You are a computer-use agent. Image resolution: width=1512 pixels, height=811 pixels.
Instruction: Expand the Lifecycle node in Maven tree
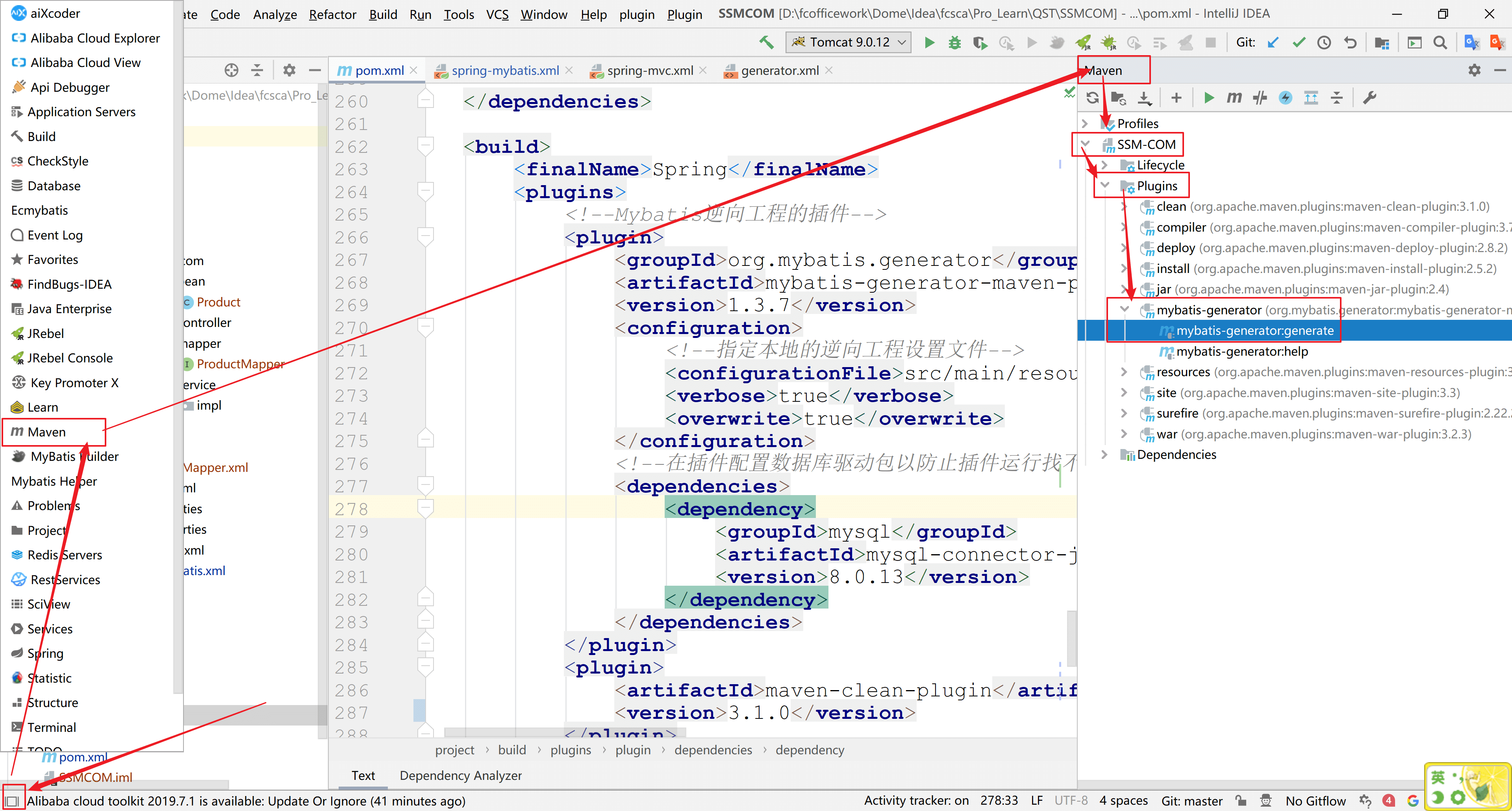pyautogui.click(x=1104, y=165)
